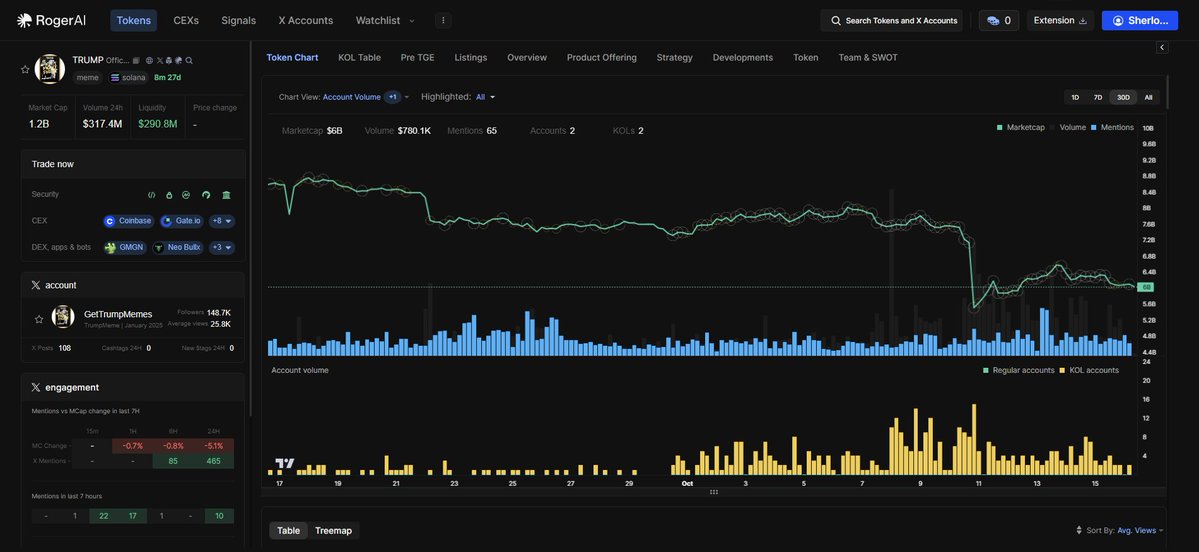Star the GetTrumpMemes X account

[39, 317]
